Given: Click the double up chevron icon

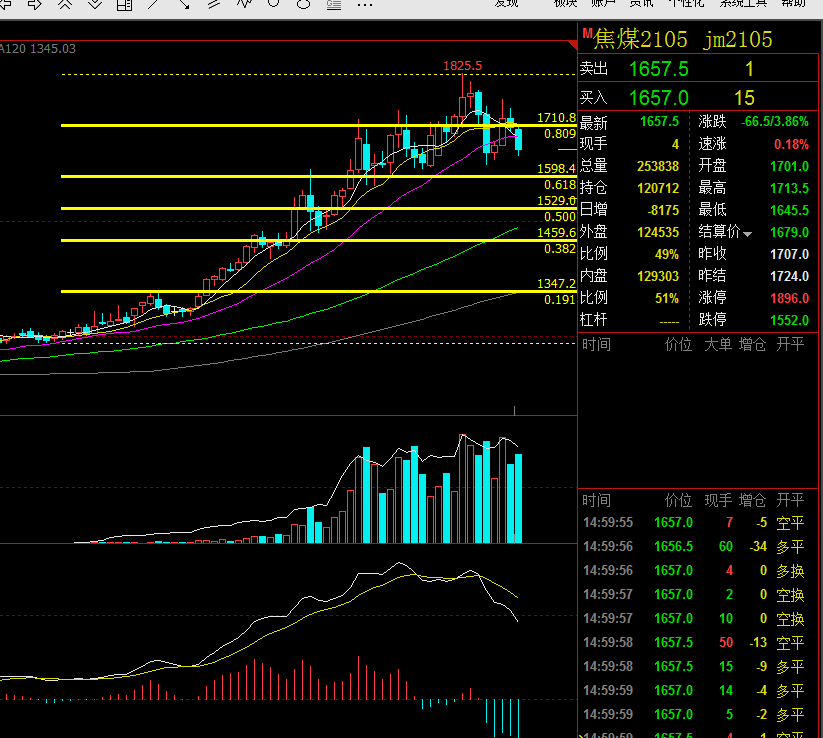Looking at the screenshot, I should pyautogui.click(x=65, y=5).
